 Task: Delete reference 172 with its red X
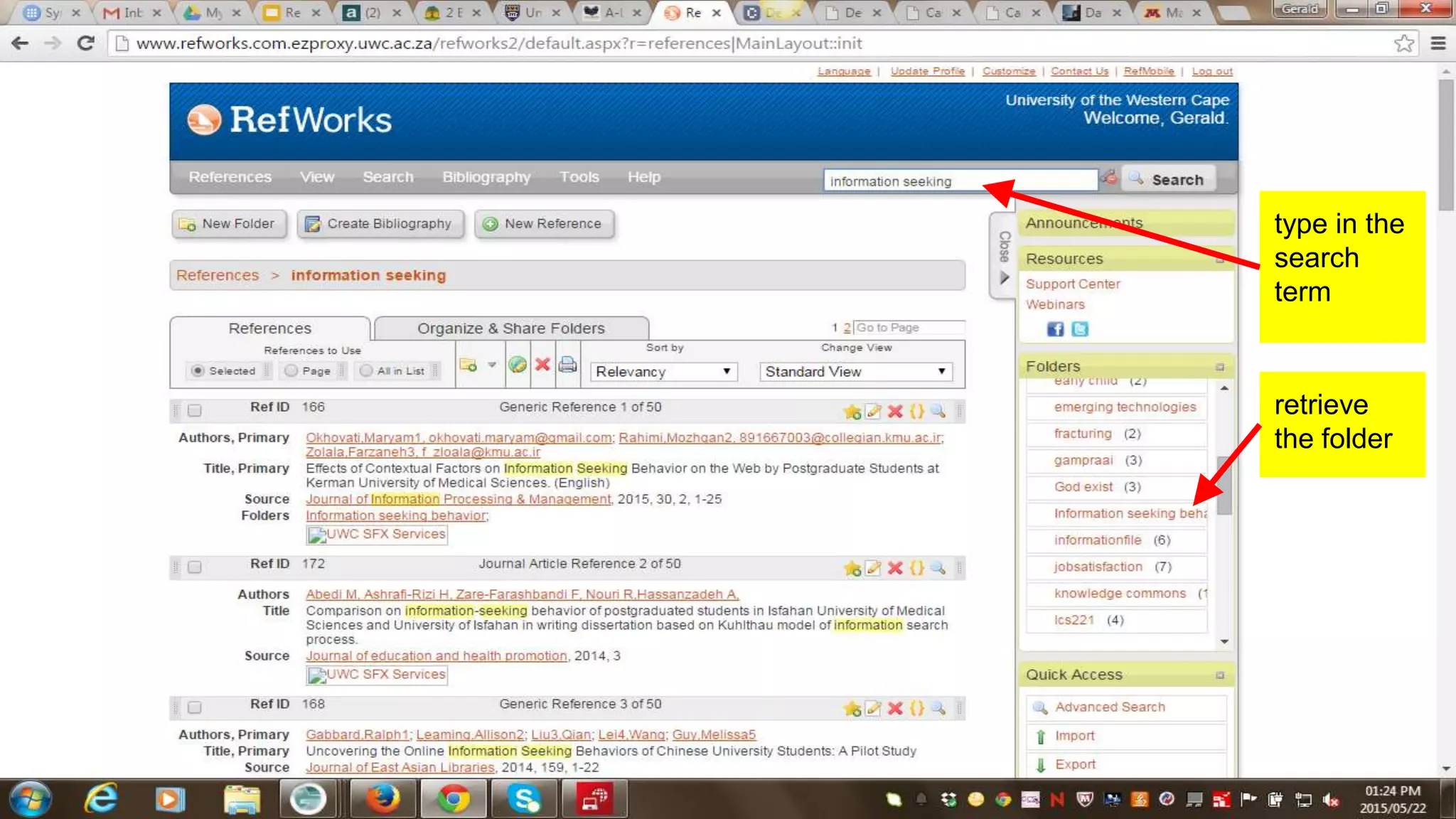coord(895,567)
